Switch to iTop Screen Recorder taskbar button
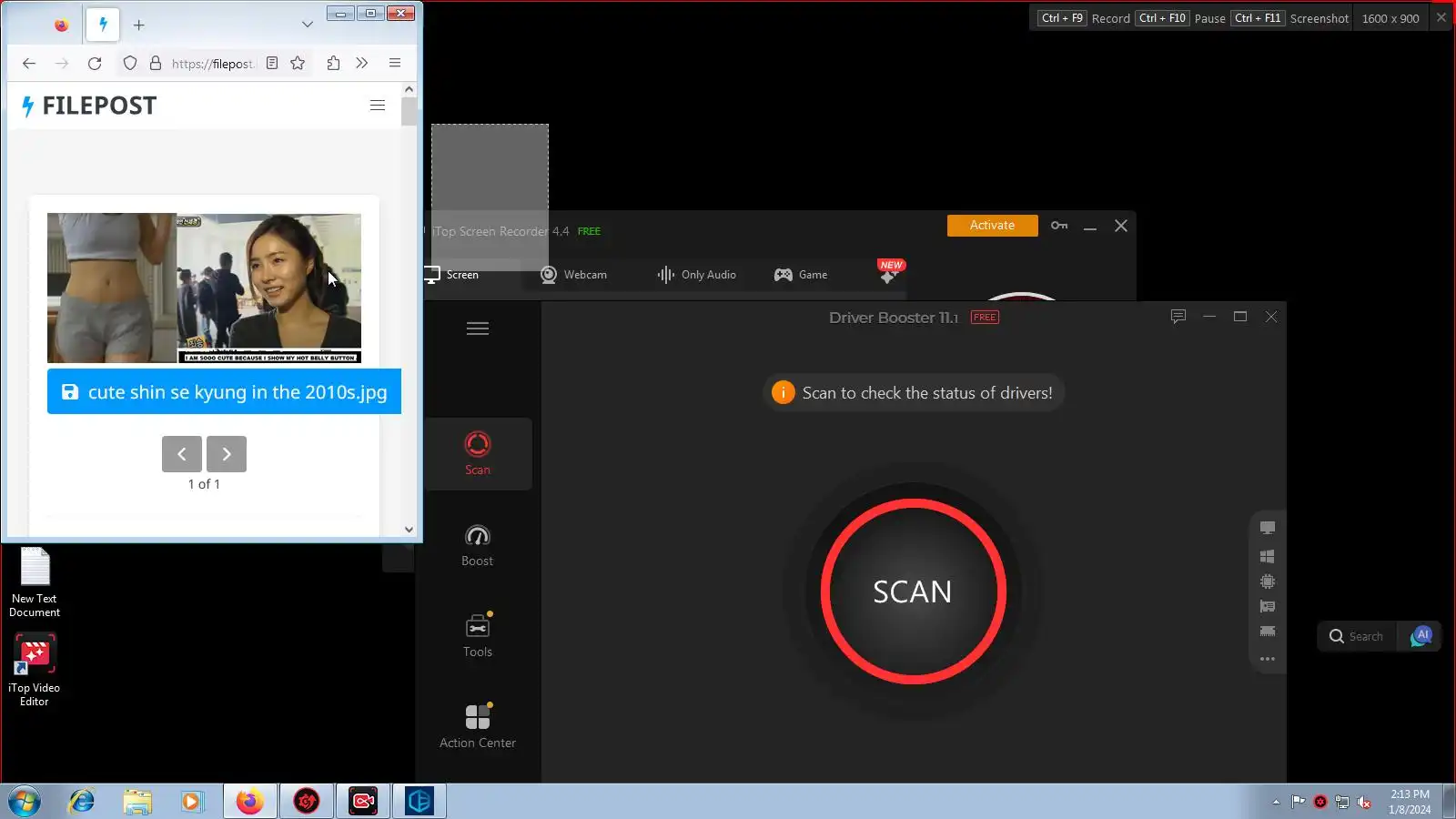The width and height of the screenshot is (1456, 819). (x=363, y=802)
